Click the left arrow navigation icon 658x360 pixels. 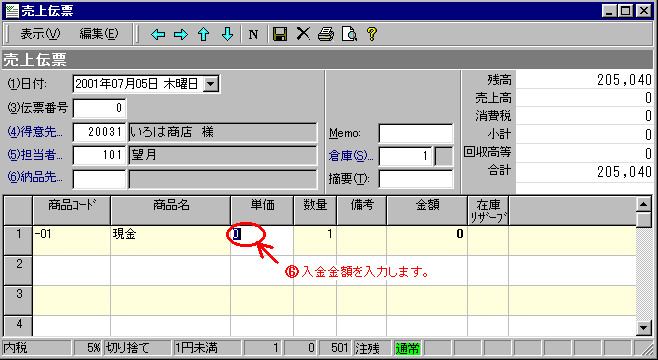158,34
